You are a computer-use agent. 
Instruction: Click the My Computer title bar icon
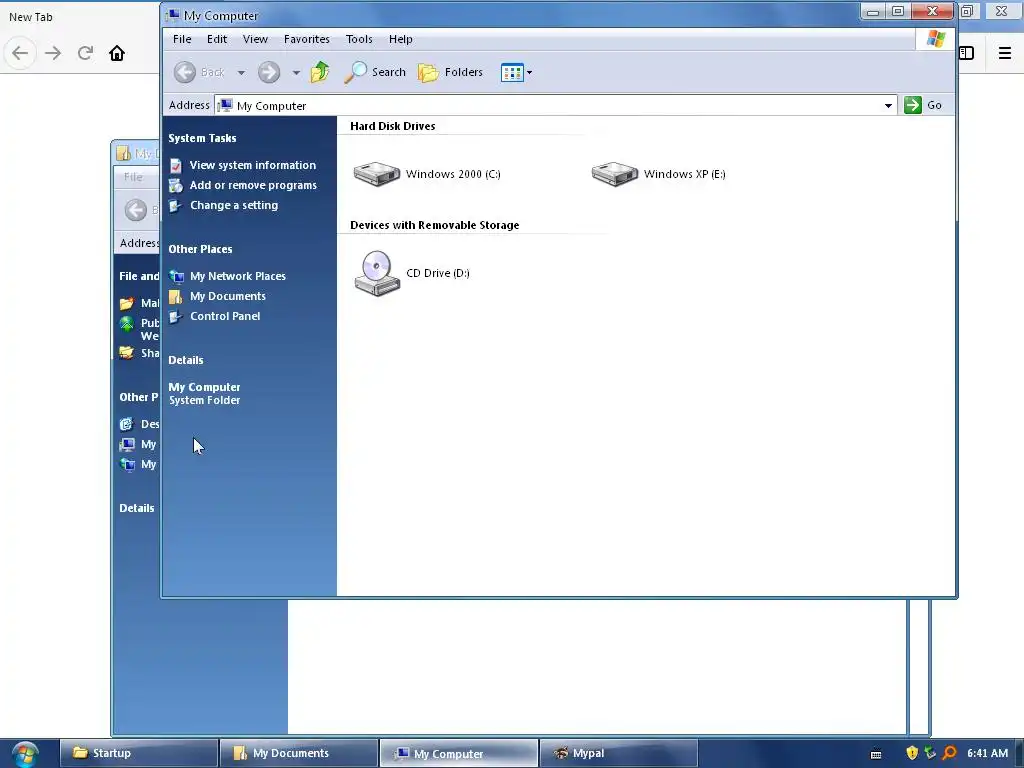(x=172, y=14)
